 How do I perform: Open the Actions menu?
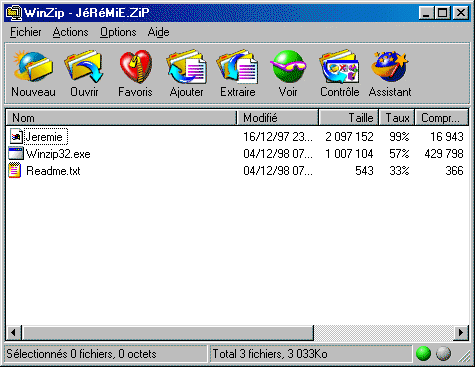(70, 32)
